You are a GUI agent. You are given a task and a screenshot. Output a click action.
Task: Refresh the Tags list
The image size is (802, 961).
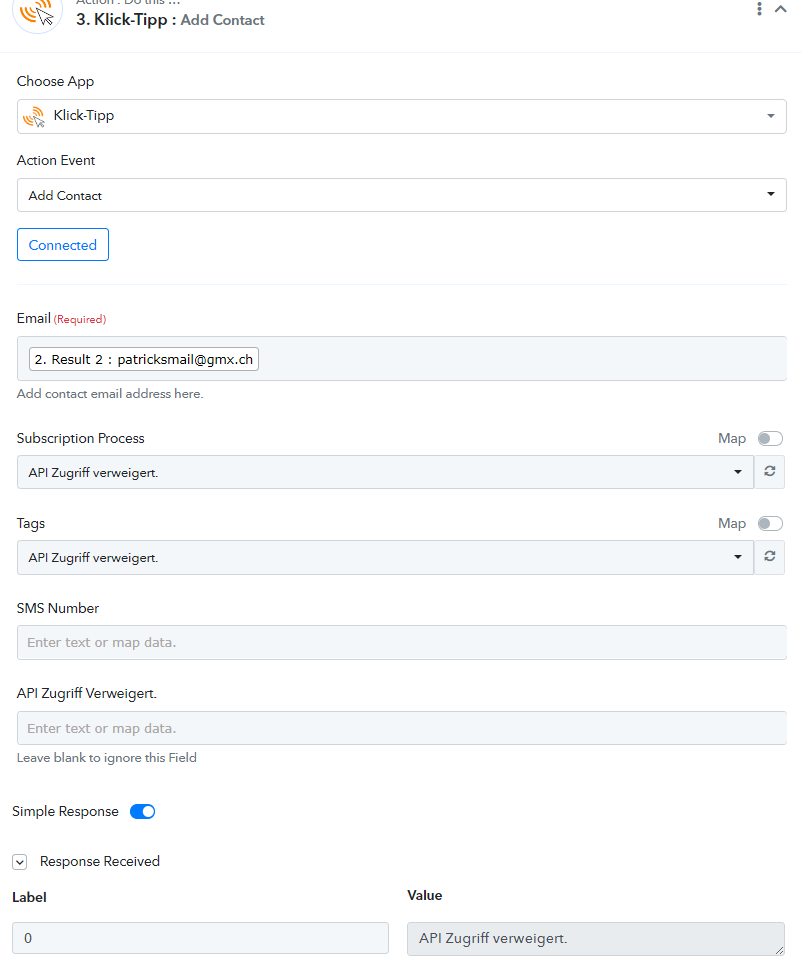point(770,556)
